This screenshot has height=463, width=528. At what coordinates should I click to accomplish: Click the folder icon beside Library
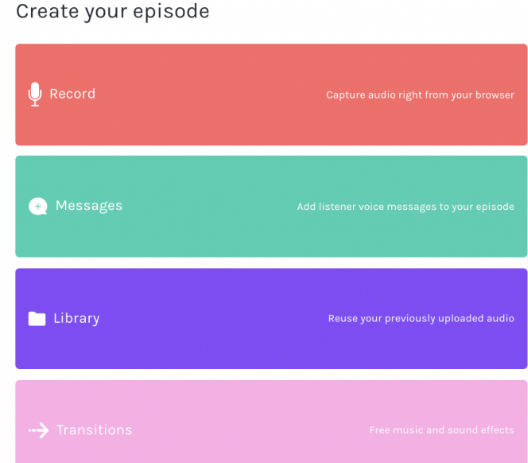pos(37,319)
